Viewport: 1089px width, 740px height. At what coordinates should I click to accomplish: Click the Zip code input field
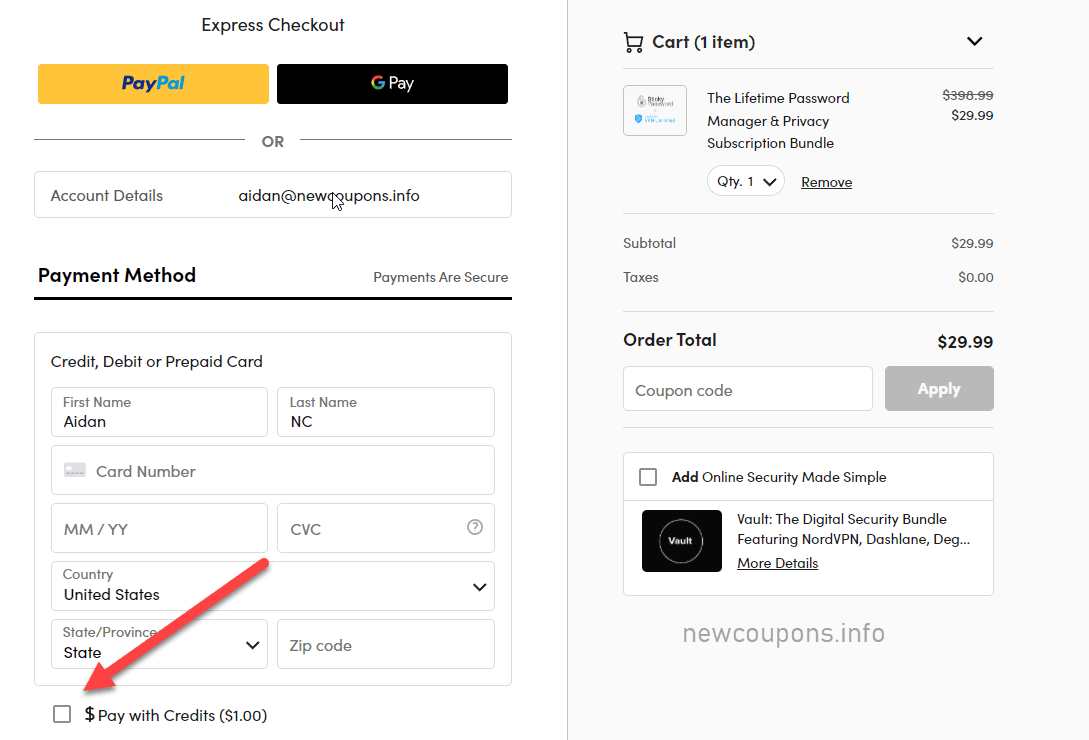[x=385, y=644]
